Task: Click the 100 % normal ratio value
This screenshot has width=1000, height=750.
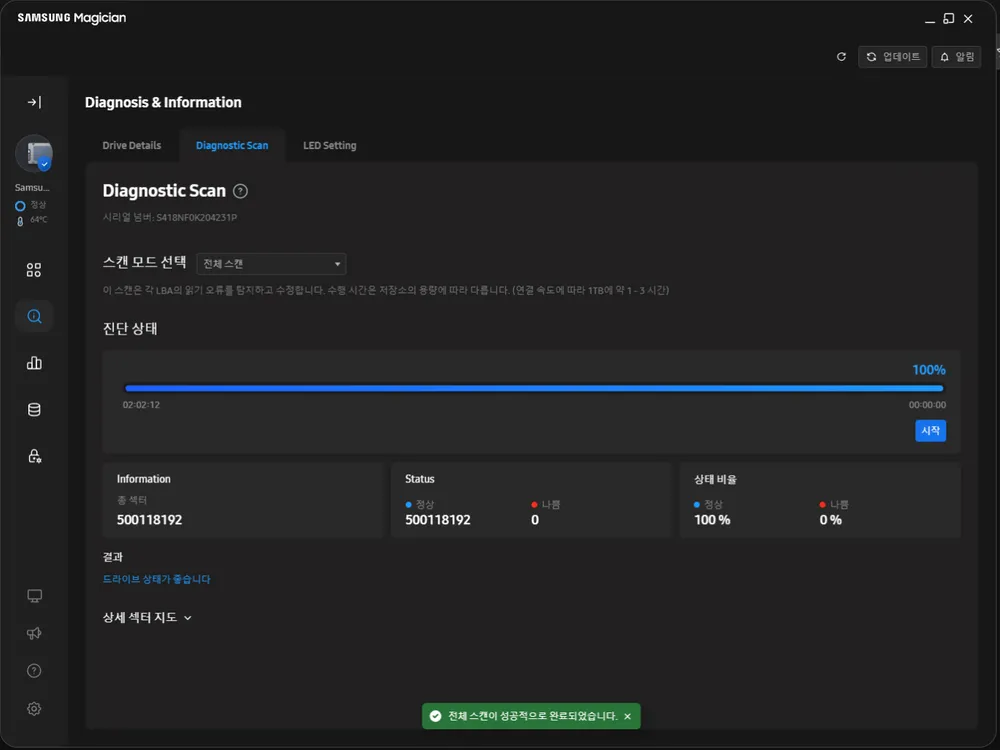Action: point(712,520)
